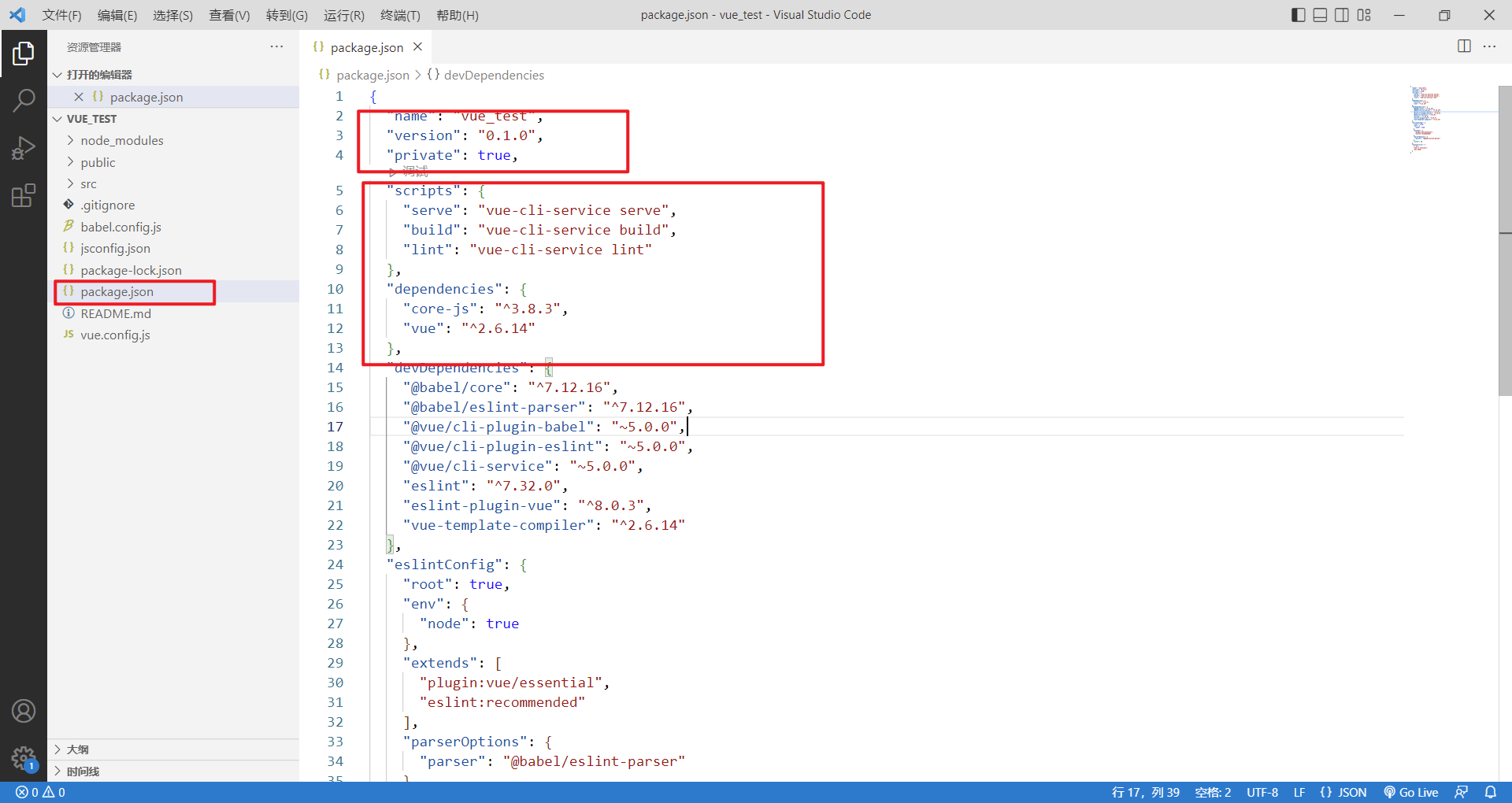Open the Explorer view in activity bar
The image size is (1512, 803).
tap(24, 54)
